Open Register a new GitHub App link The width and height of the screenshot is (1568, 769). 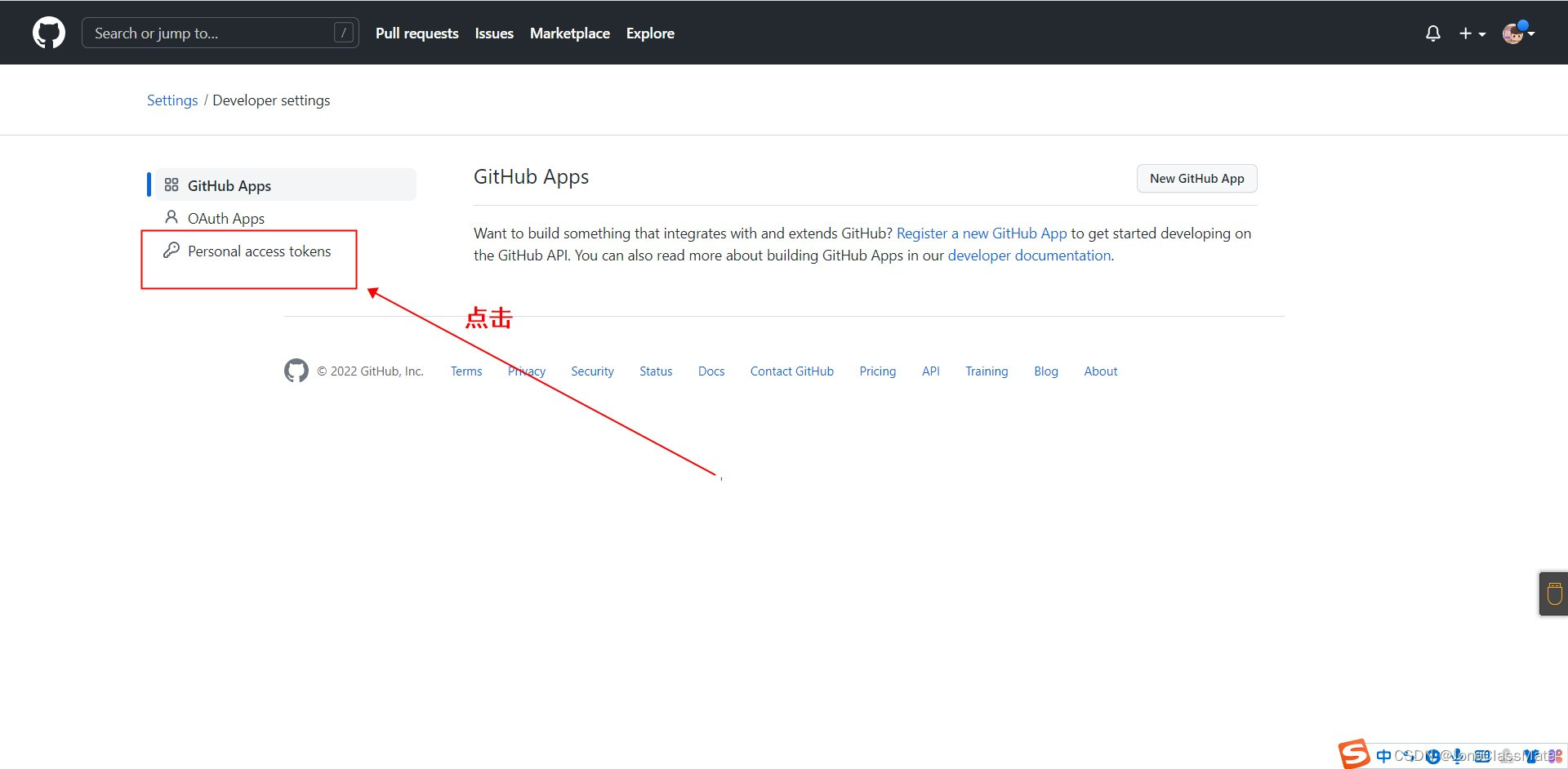pyautogui.click(x=982, y=233)
